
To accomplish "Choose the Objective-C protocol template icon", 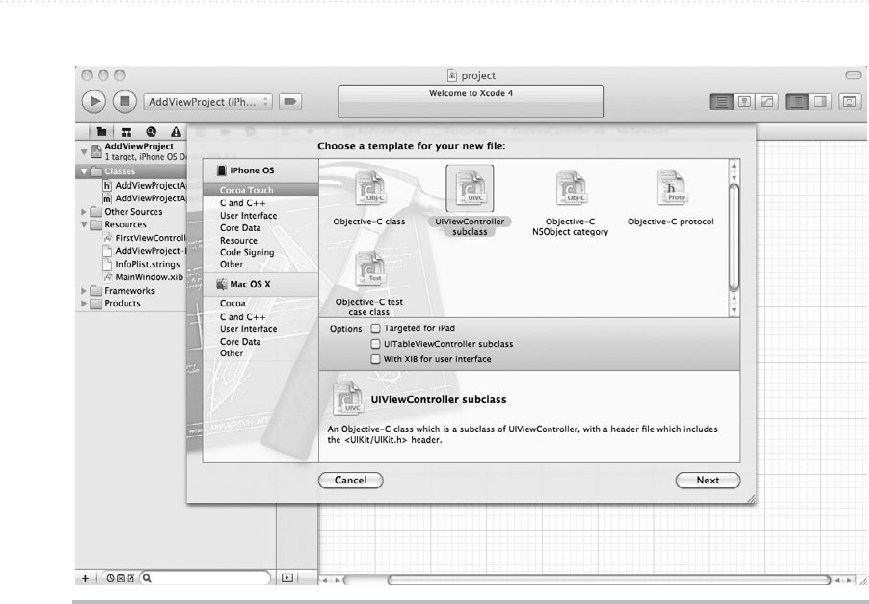I will click(x=671, y=188).
